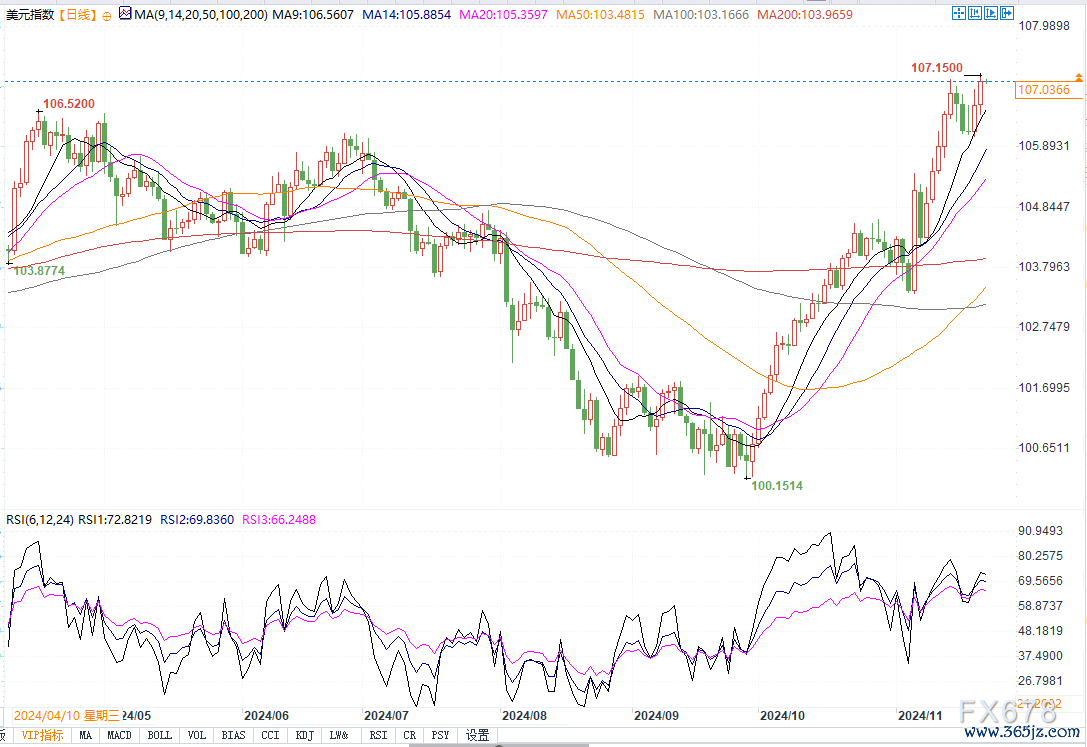The width and height of the screenshot is (1087, 747).
Task: Switch to the MA indicator tab
Action: pyautogui.click(x=85, y=735)
